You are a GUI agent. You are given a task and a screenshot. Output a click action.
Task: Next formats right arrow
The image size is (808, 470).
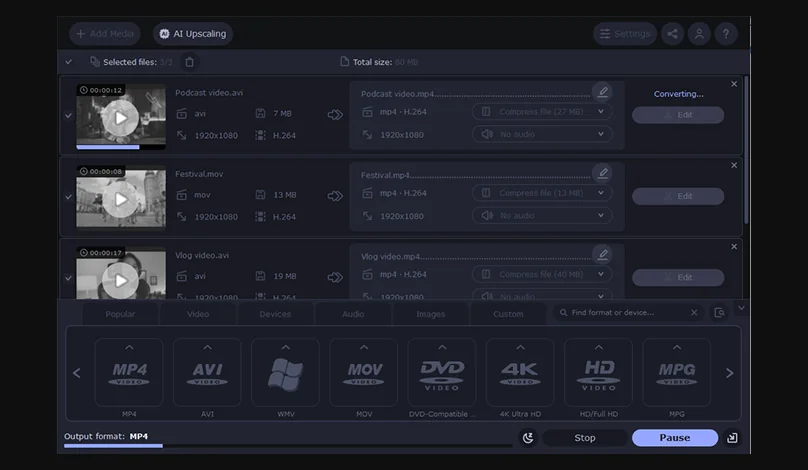(x=729, y=373)
